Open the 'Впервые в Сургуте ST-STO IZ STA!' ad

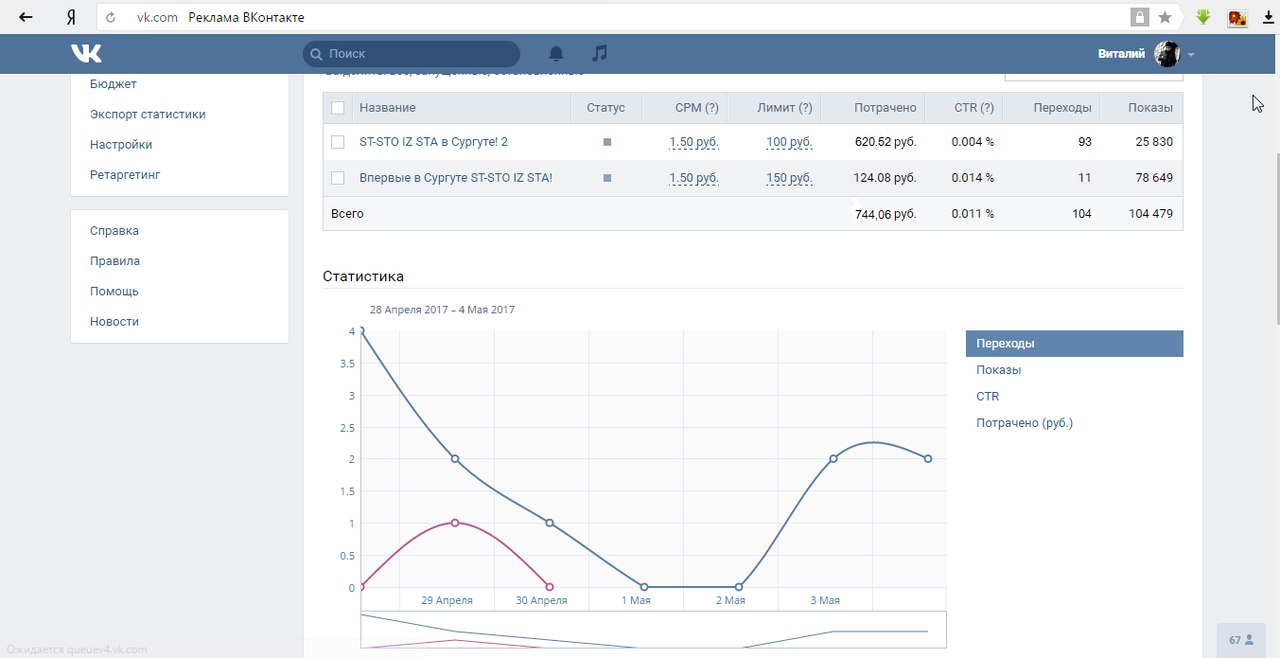[x=455, y=178]
